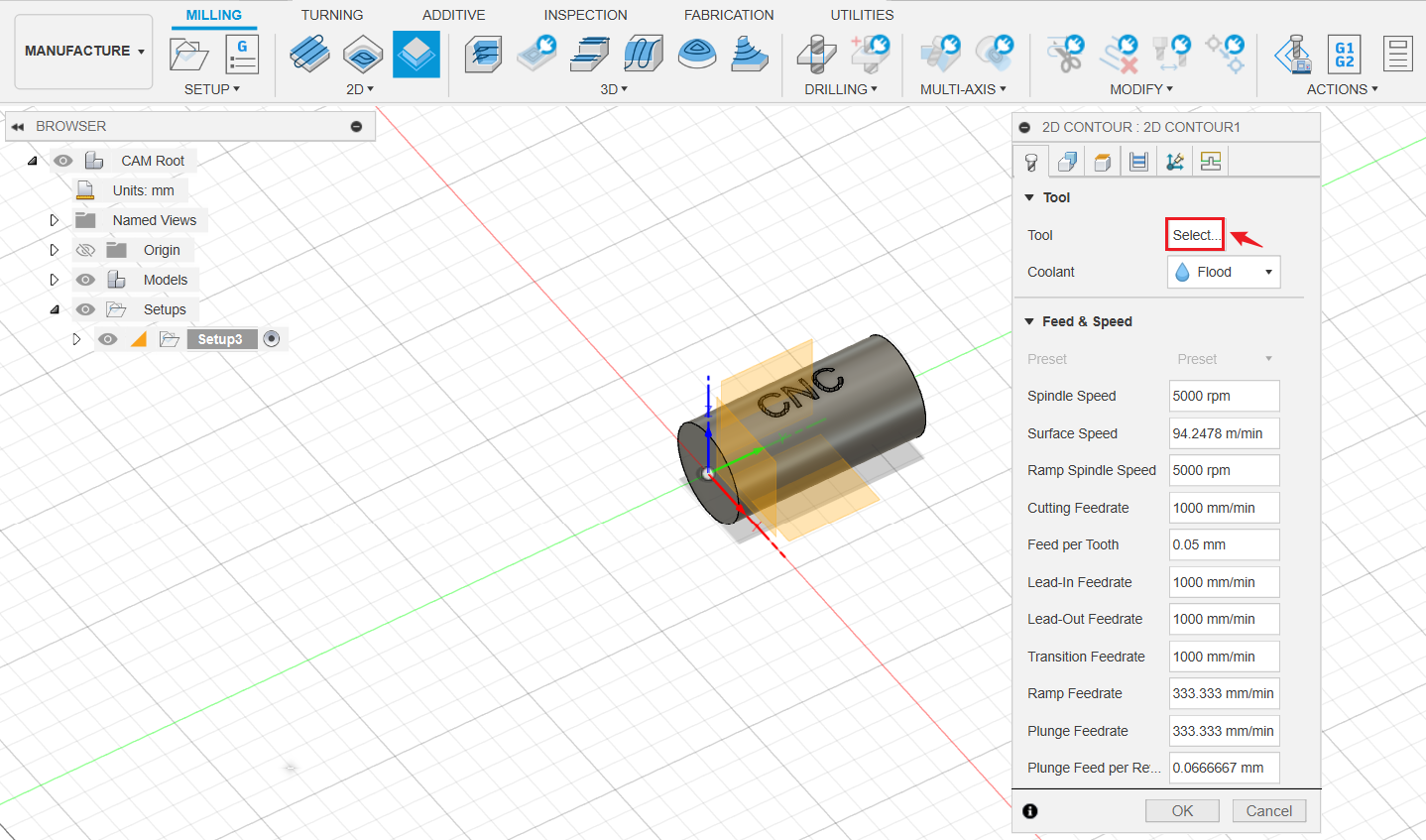Click the Select... button to choose a tool
Screen dimensions: 1426x840
[x=1194, y=234]
